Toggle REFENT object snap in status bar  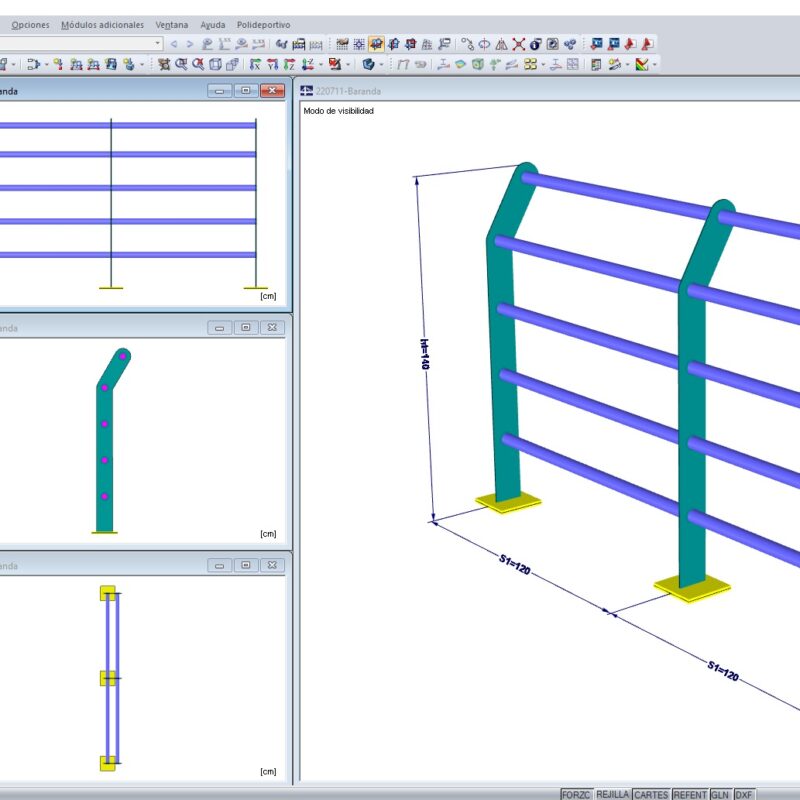(x=690, y=794)
